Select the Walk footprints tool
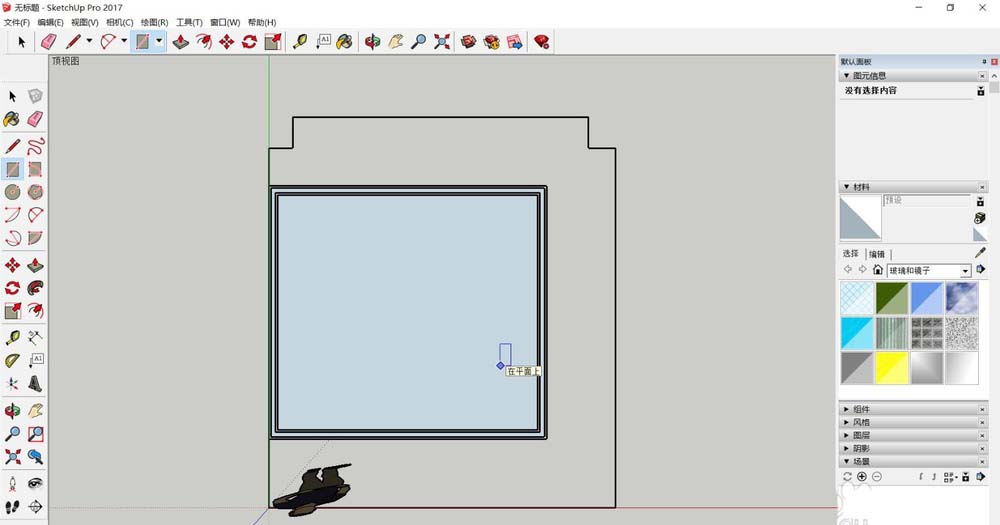 [x=13, y=507]
